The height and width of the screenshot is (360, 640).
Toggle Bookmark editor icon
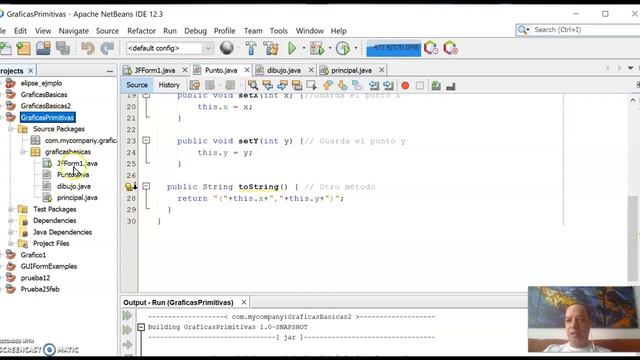click(x=357, y=85)
